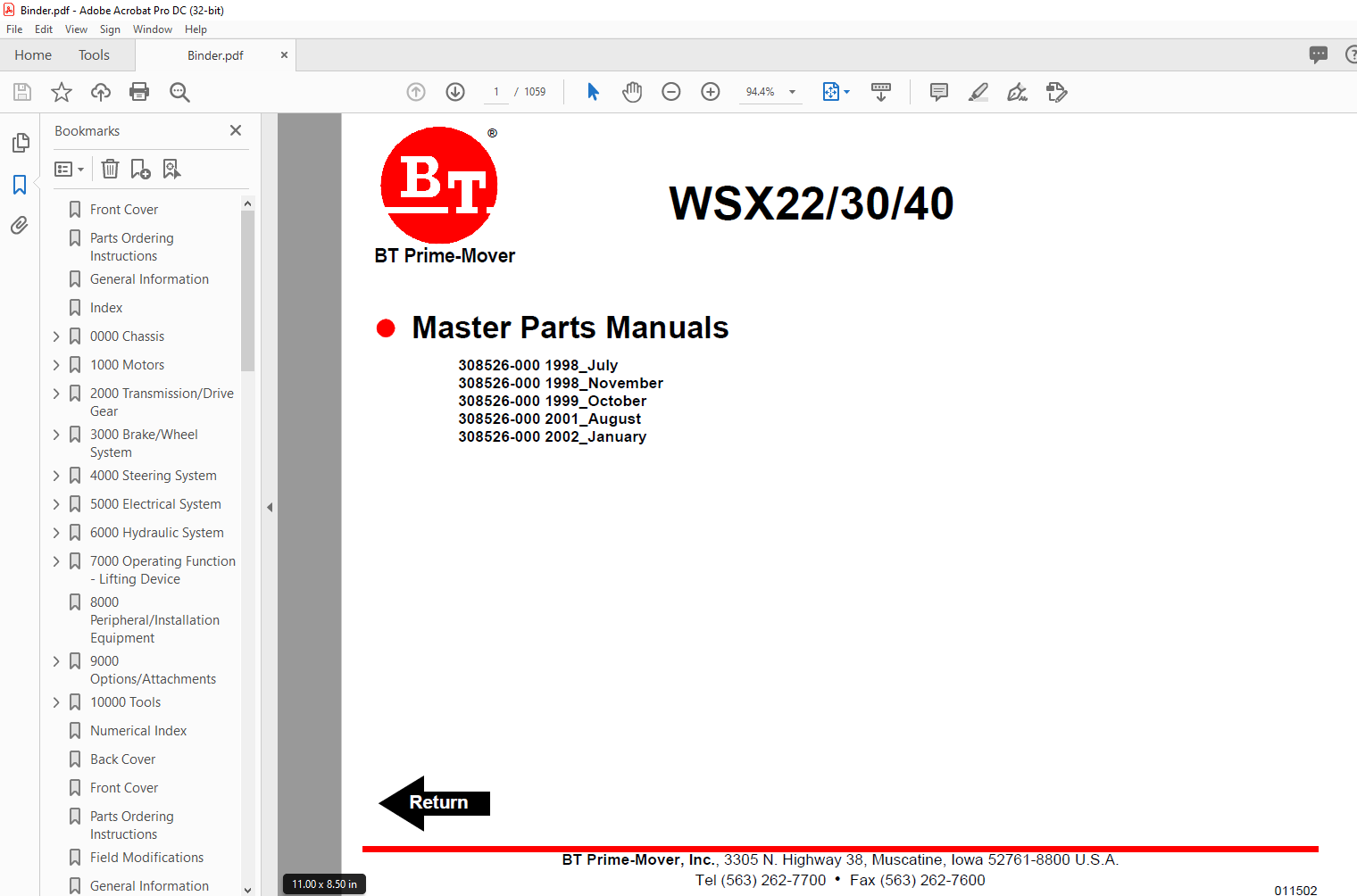
Task: Jump to the Index bookmark
Action: click(106, 308)
